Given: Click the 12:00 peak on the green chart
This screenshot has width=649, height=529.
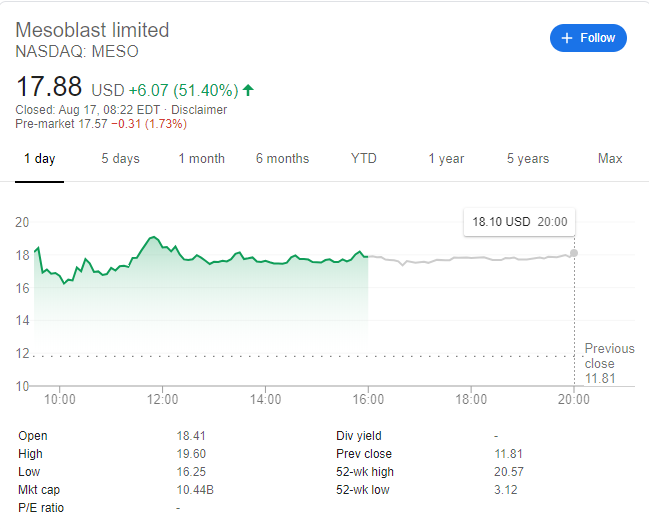Looking at the screenshot, I should pyautogui.click(x=153, y=237).
